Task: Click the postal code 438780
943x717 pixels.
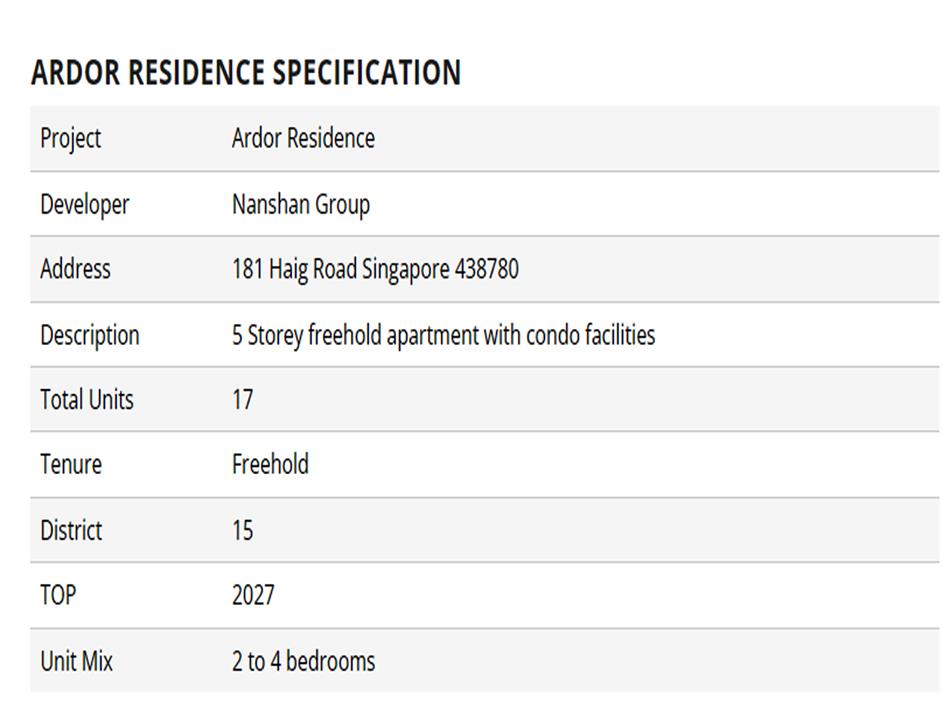Action: 487,269
